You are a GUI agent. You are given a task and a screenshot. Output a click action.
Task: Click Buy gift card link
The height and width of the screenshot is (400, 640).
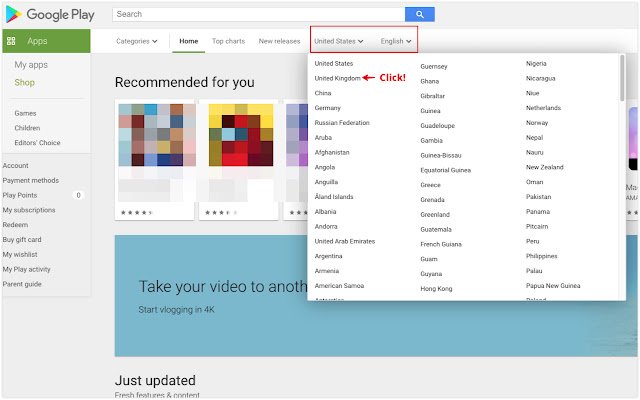click(x=22, y=240)
